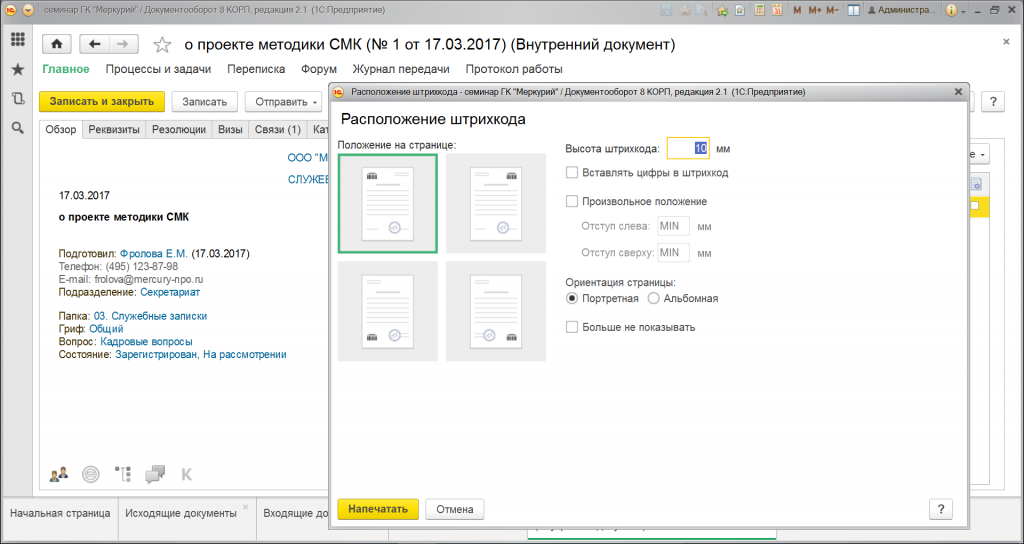This screenshot has width=1024, height=544.
Task: Open the Администратор user menu
Action: [x=902, y=10]
